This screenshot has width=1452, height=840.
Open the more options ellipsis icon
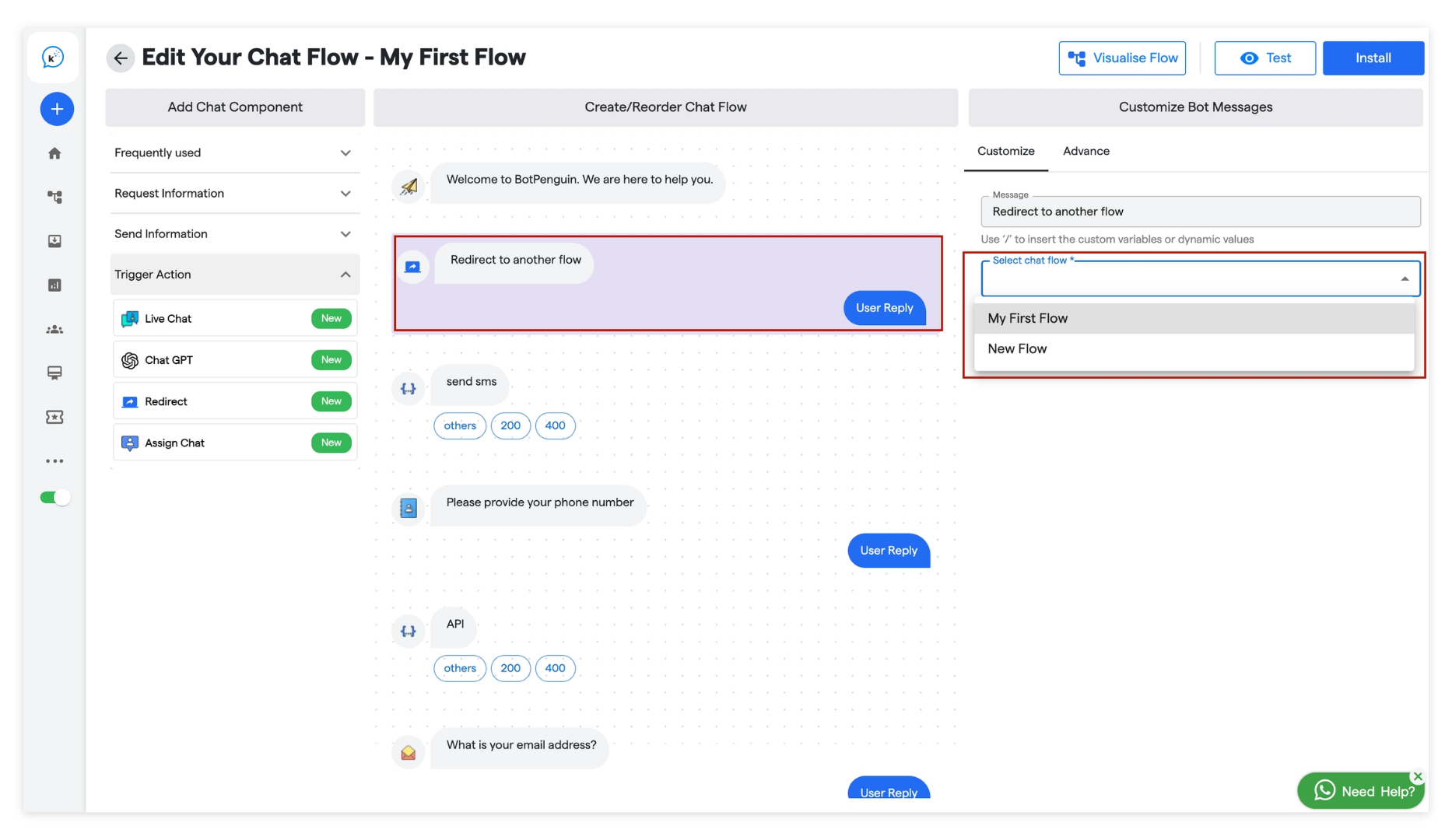(54, 461)
